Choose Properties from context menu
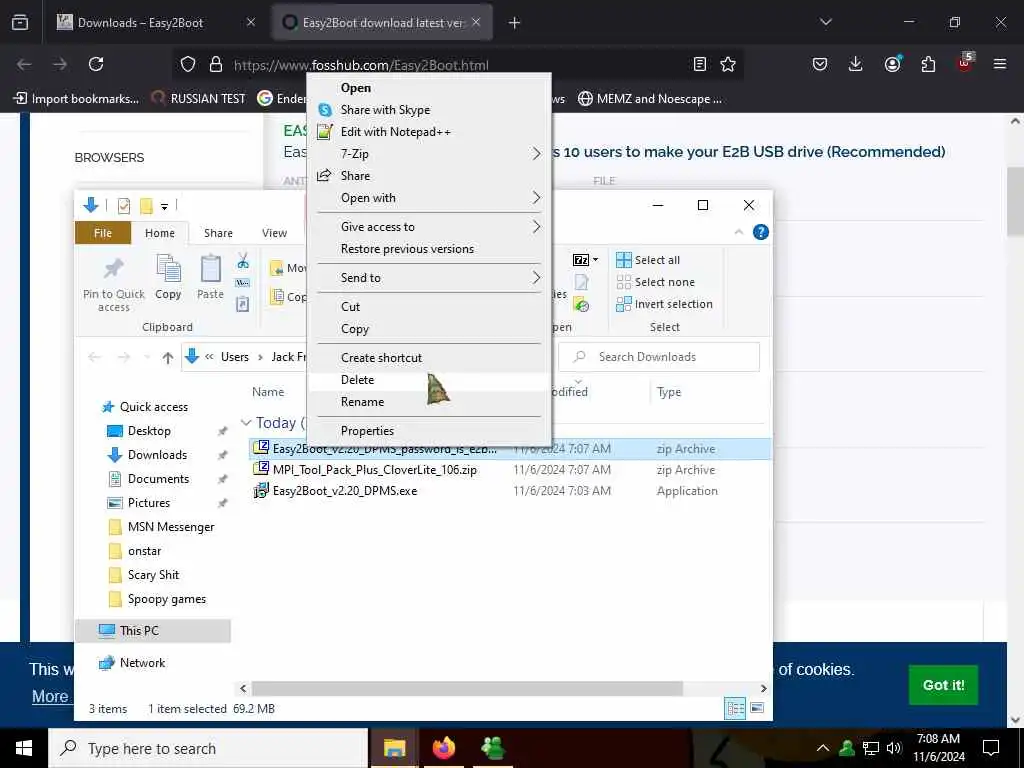The image size is (1024, 768). (x=430, y=431)
